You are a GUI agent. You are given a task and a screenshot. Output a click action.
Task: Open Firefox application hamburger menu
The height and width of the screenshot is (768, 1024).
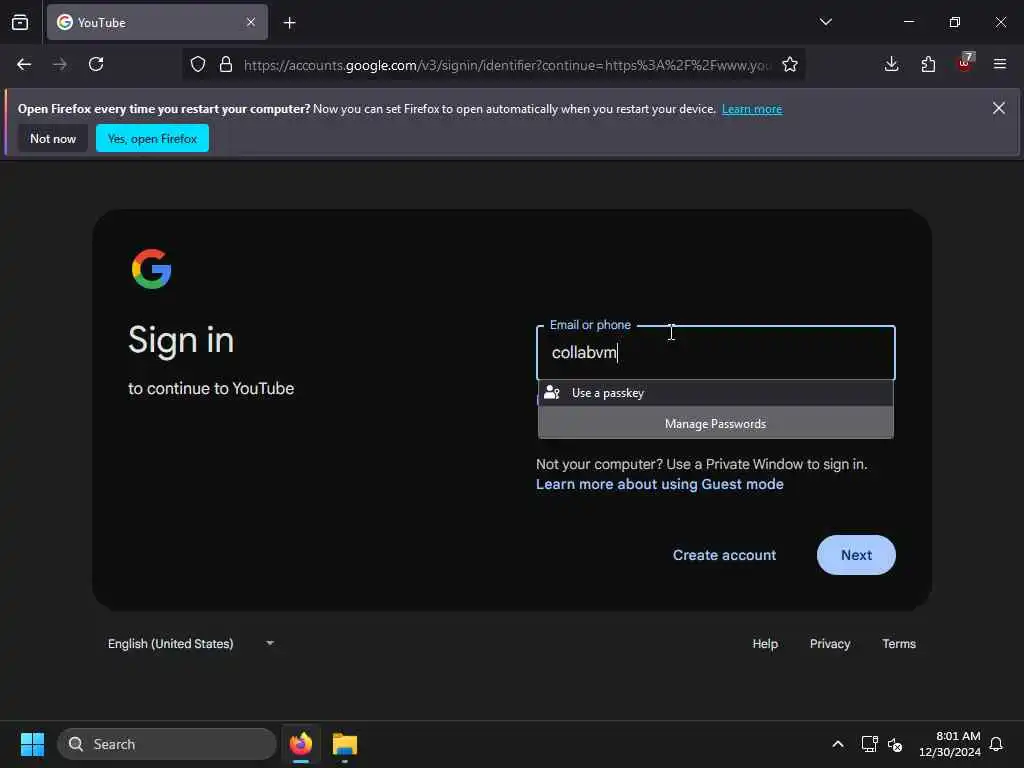1000,64
